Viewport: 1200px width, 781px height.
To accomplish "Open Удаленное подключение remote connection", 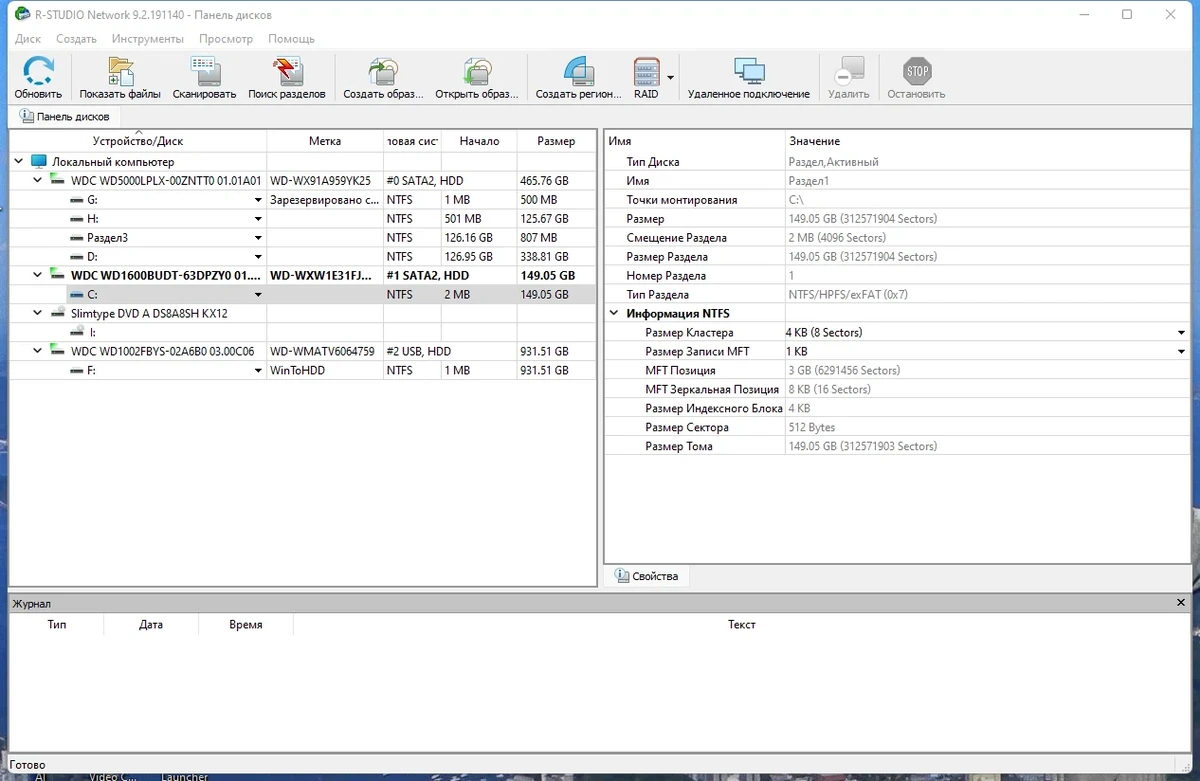I will (x=749, y=72).
